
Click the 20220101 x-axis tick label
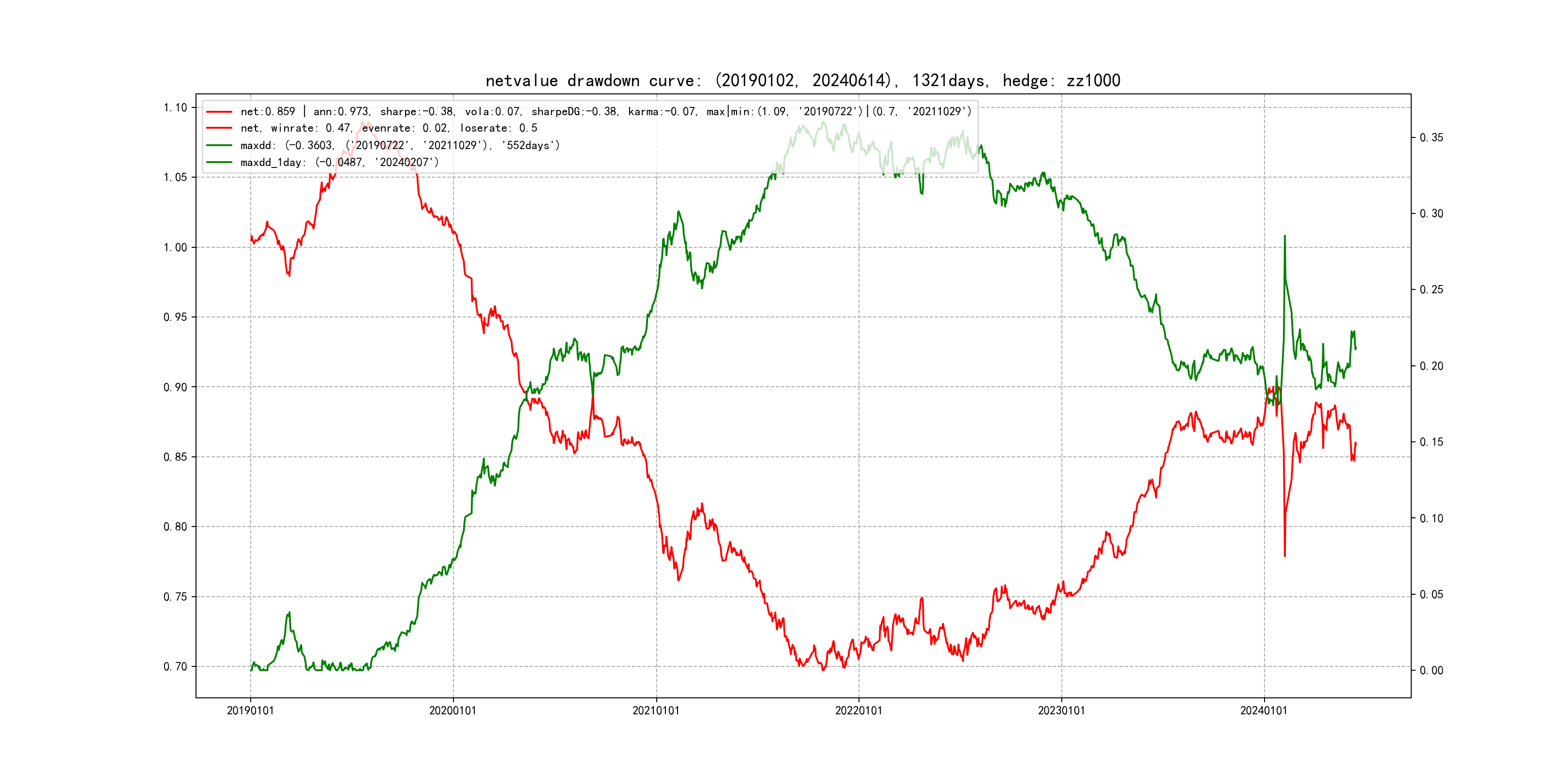[x=858, y=711]
